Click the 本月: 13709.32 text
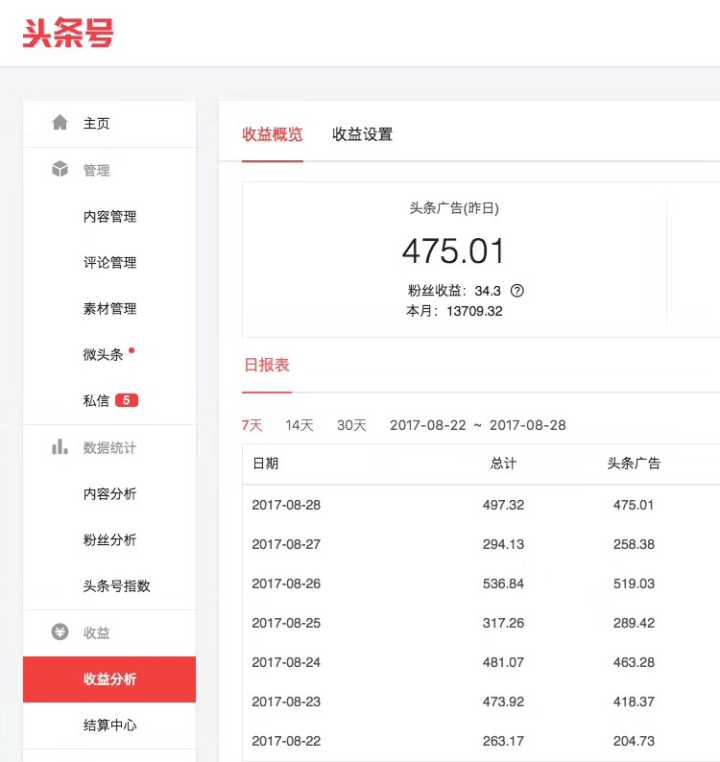This screenshot has height=762, width=720. coord(454,311)
